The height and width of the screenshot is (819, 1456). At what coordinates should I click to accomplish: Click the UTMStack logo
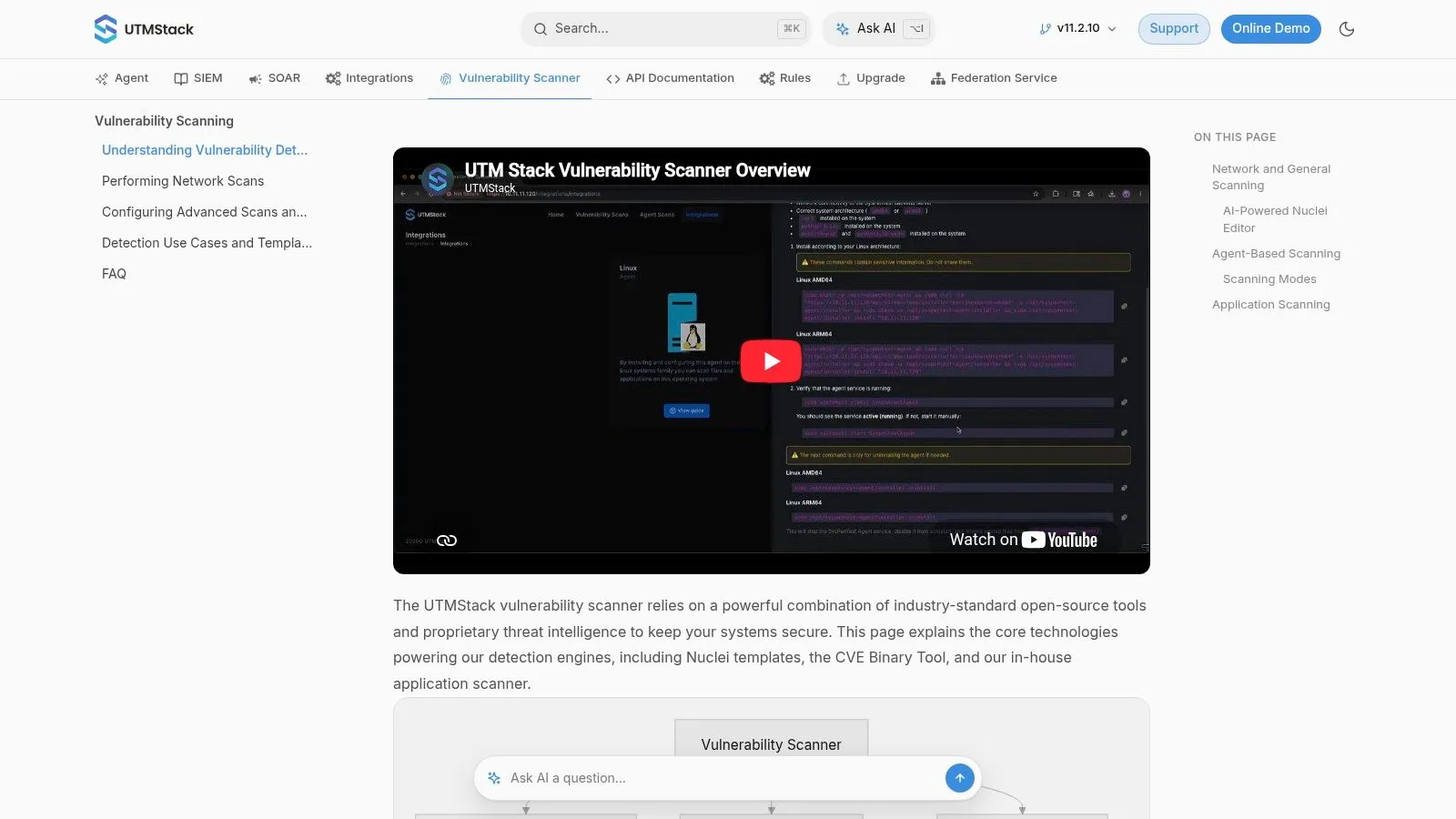click(x=144, y=29)
